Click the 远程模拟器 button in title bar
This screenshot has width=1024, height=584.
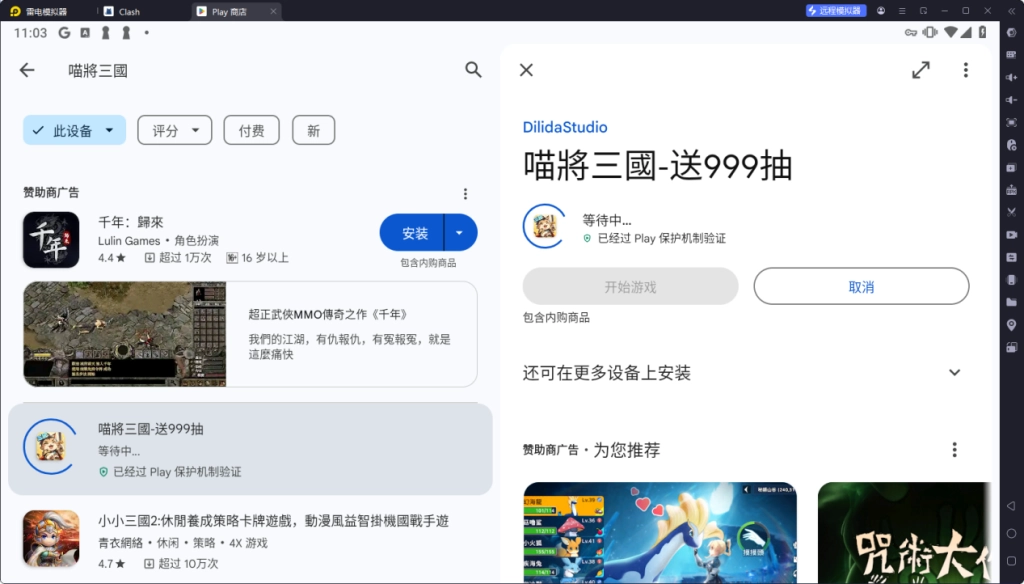[x=836, y=10]
